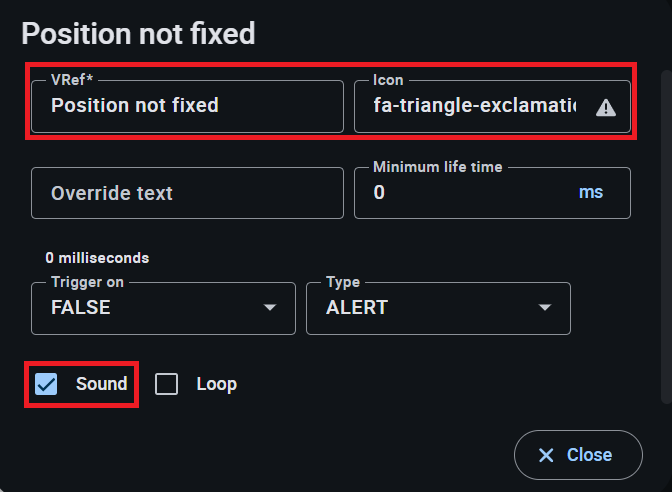Click the Minimum life time label
Screen dimensions: 672x492
(x=437, y=167)
